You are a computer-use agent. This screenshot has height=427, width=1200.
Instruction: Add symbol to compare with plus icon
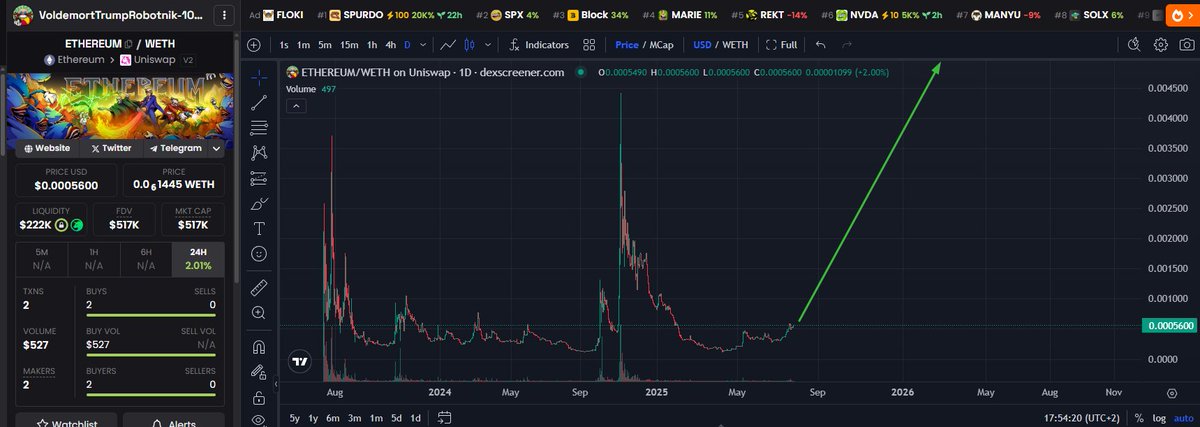254,45
